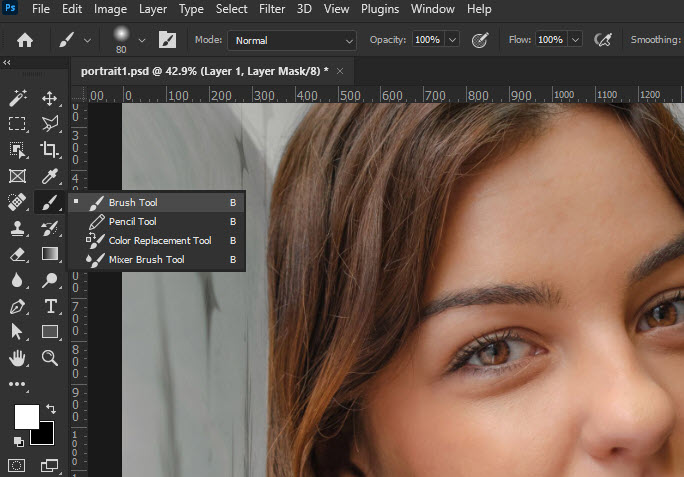This screenshot has width=684, height=477.
Task: Select the Rectangle shape tool
Action: pyautogui.click(x=50, y=332)
